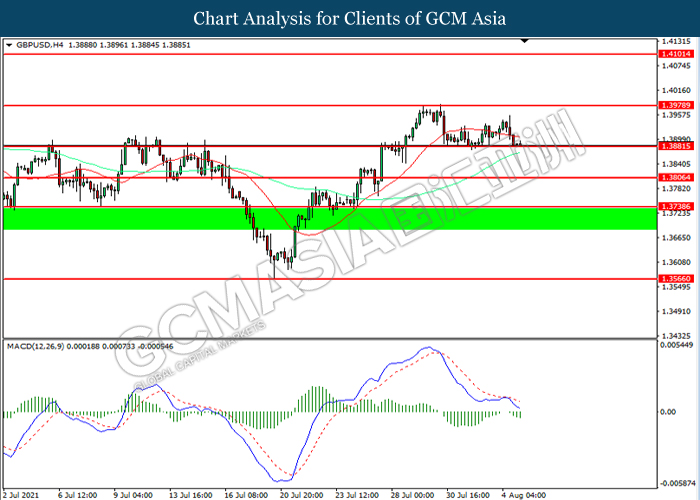The image size is (700, 500).
Task: Select the 1.38815 price level label
Action: (x=676, y=146)
